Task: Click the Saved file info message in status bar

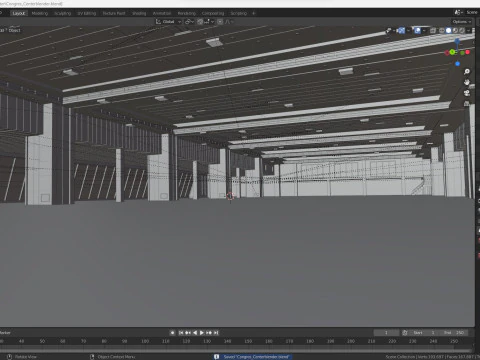Action: (252, 357)
